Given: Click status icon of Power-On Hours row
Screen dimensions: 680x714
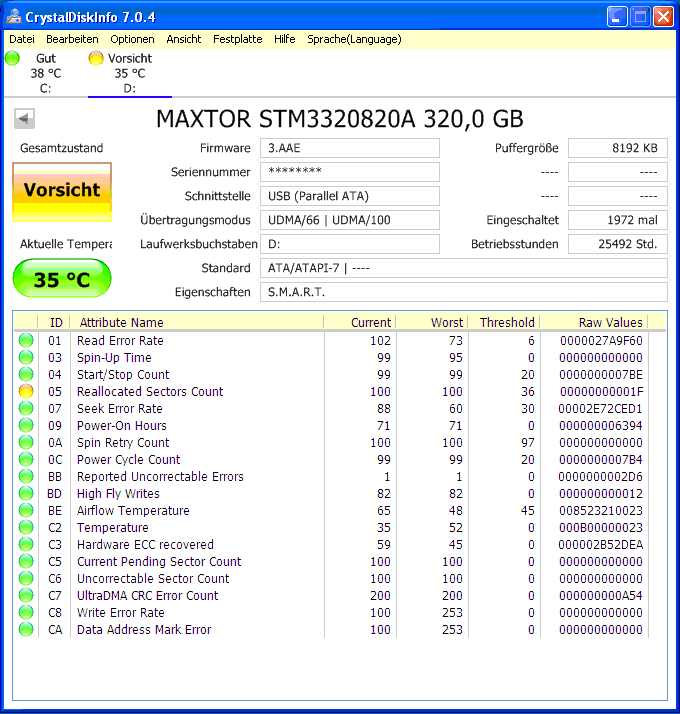Looking at the screenshot, I should (26, 425).
